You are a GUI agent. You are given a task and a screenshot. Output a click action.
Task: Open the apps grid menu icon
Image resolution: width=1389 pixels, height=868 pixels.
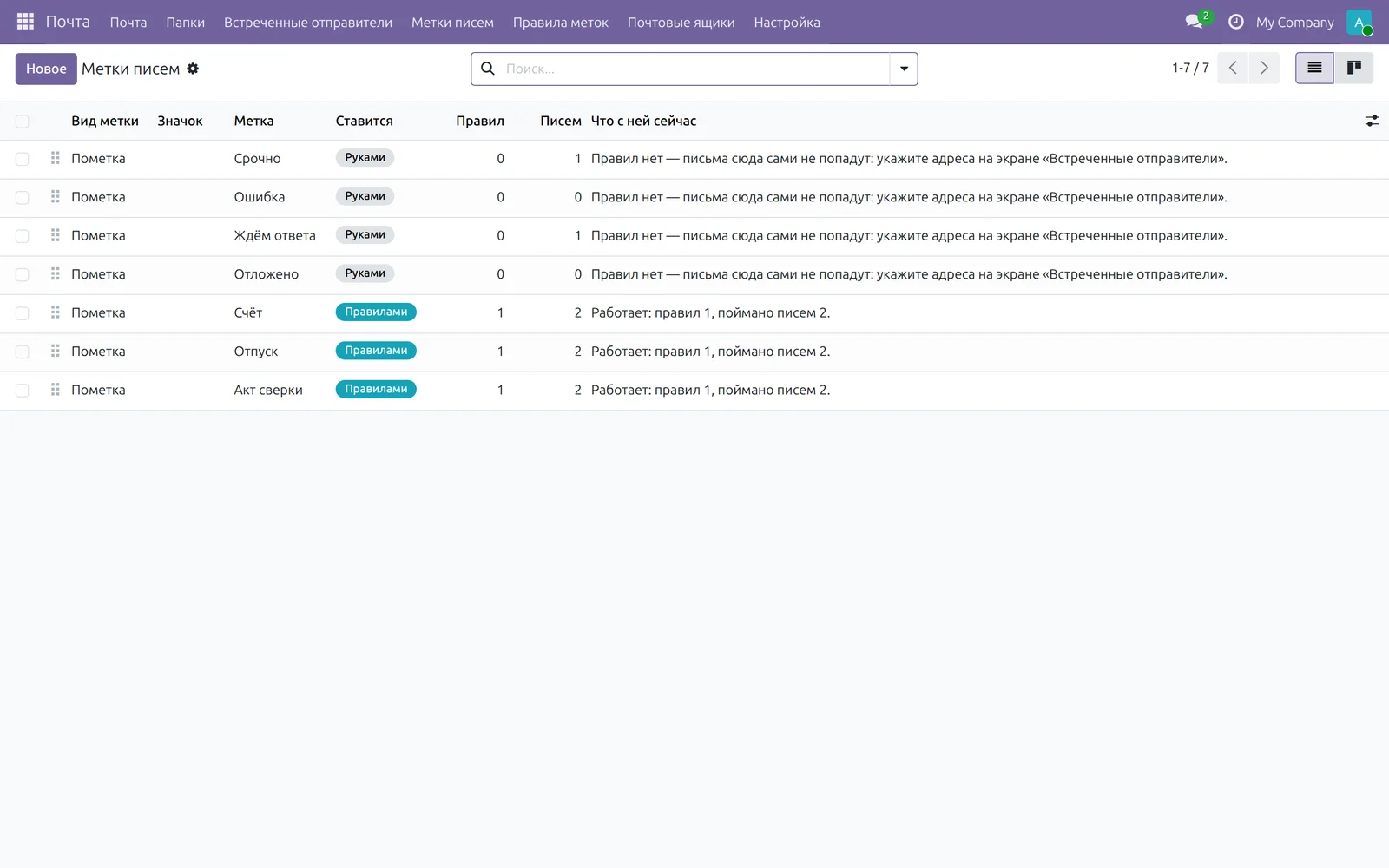(x=25, y=22)
